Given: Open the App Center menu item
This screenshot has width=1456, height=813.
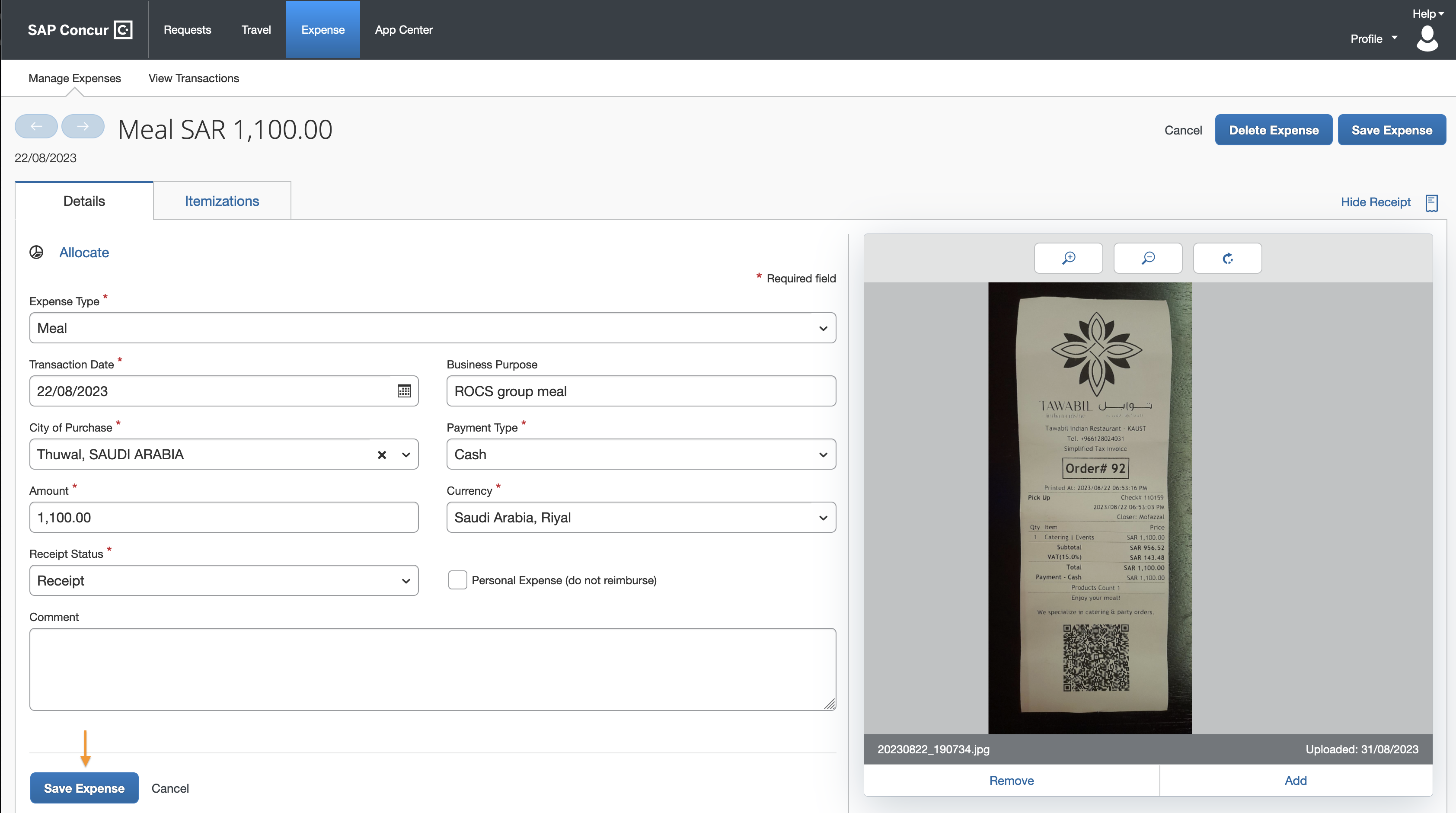Looking at the screenshot, I should coord(403,29).
